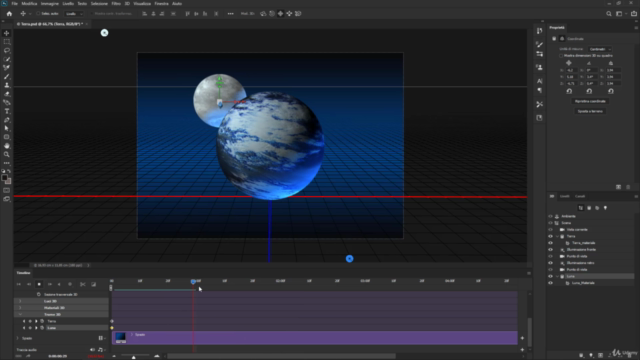640x360 pixels.
Task: Expand the Spazio track in timeline list
Action: tap(18, 338)
